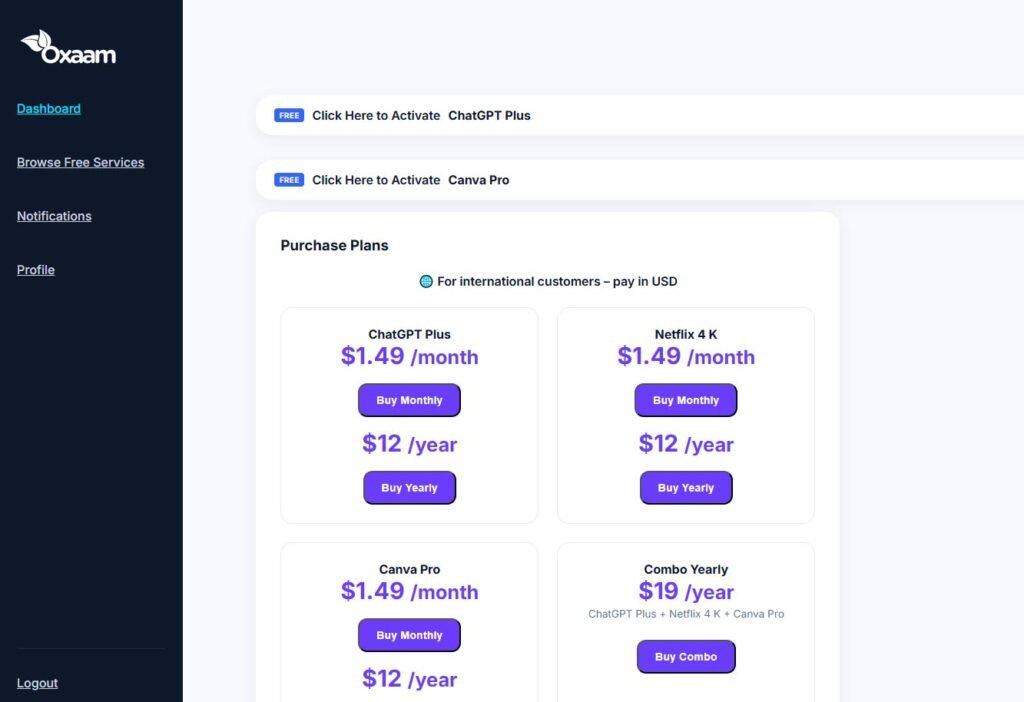The height and width of the screenshot is (702, 1024).
Task: Open Notifications in the sidebar
Action: point(54,216)
